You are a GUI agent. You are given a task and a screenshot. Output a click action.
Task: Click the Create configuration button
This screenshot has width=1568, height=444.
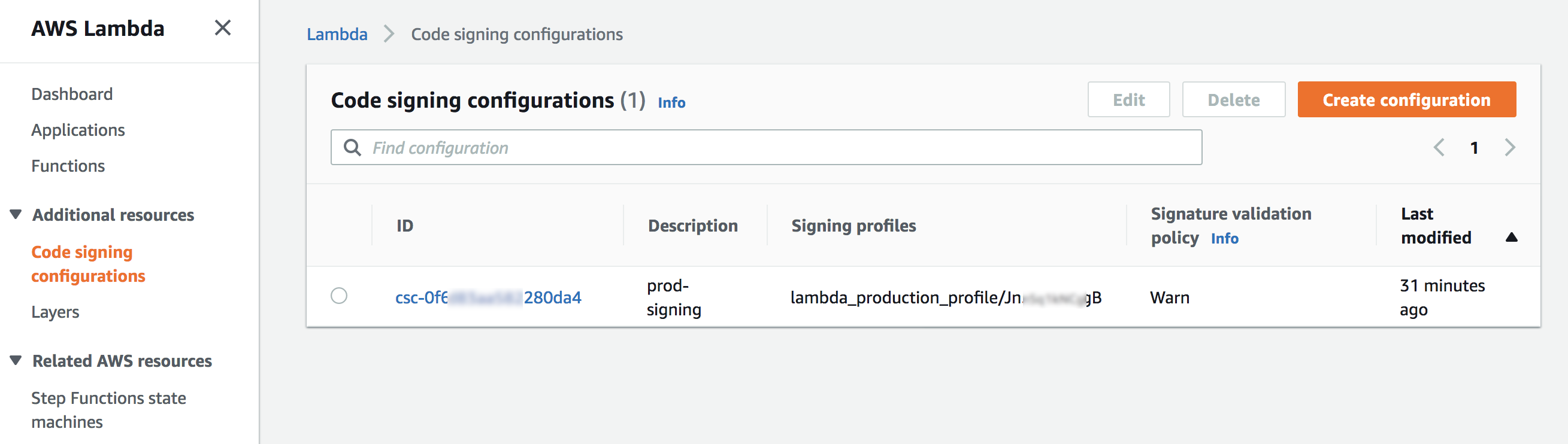point(1406,100)
